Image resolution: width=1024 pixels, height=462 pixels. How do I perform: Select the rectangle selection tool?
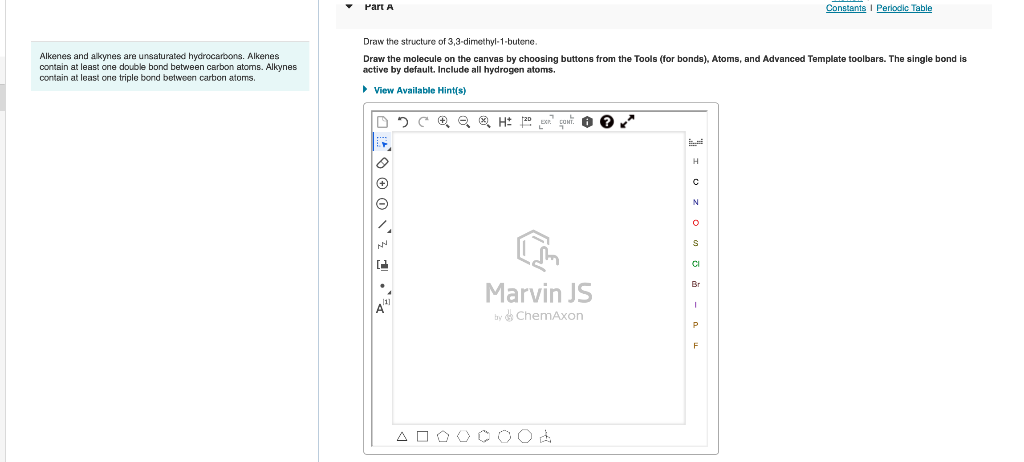coord(383,142)
